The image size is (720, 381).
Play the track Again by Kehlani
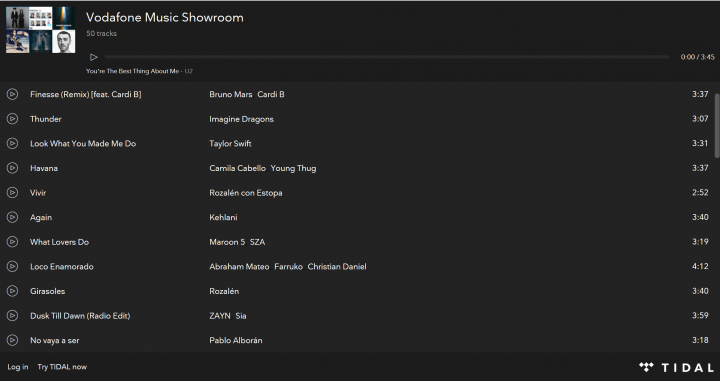(x=12, y=217)
